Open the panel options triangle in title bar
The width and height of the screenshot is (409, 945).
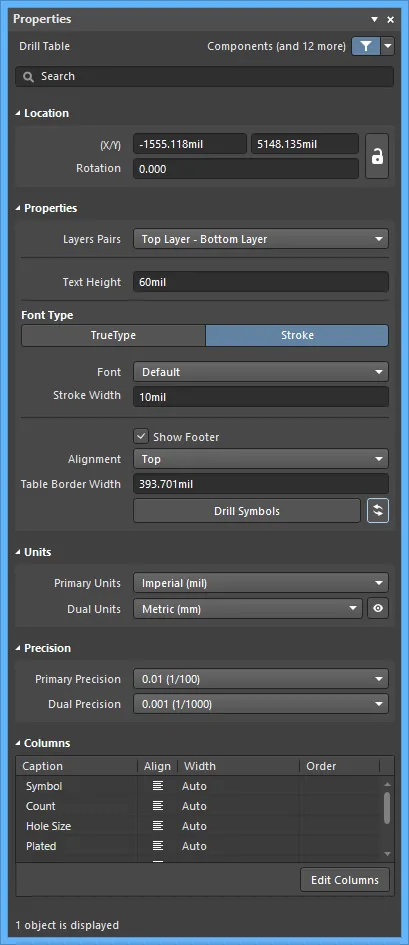pyautogui.click(x=375, y=20)
